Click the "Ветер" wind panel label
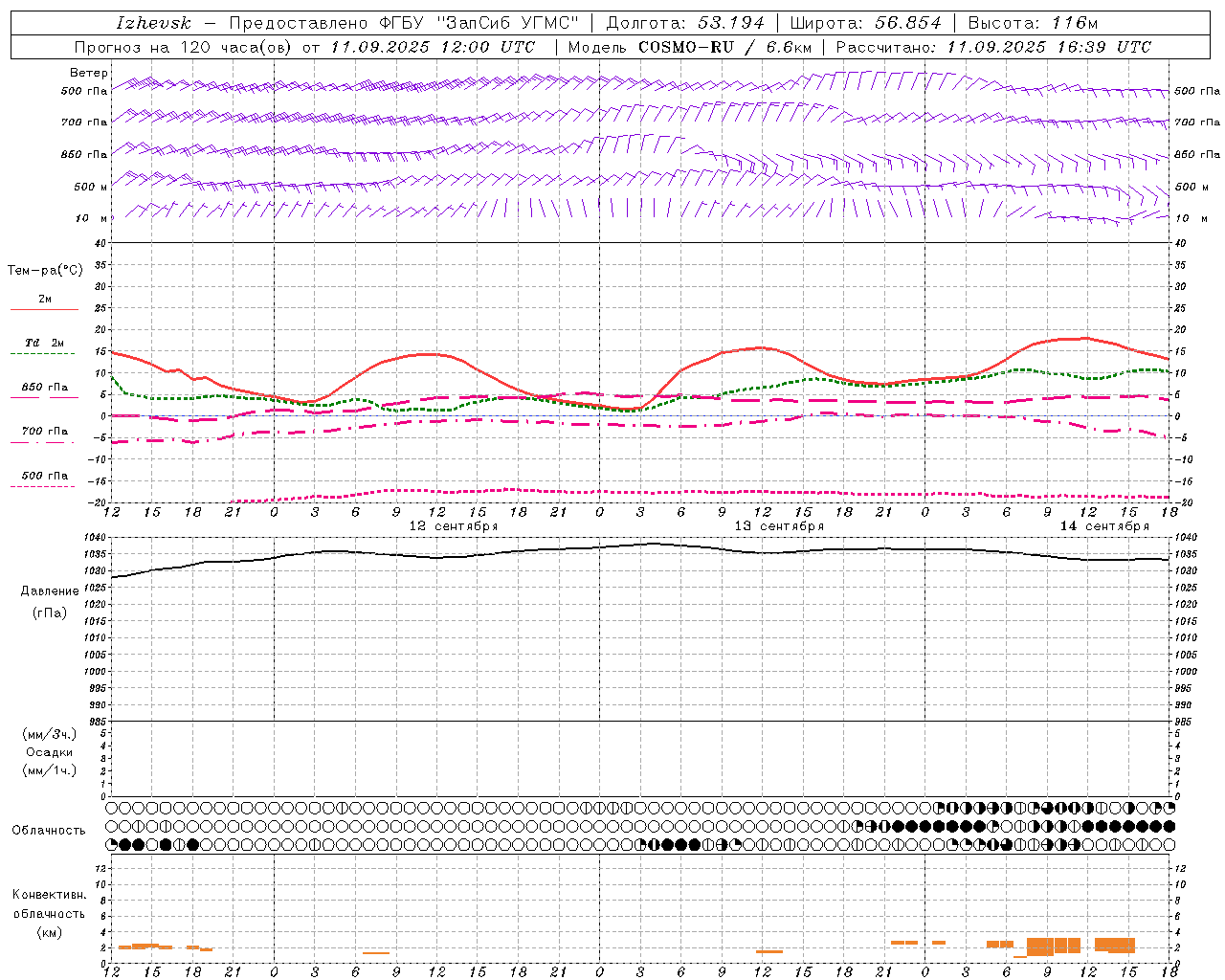 point(89,73)
